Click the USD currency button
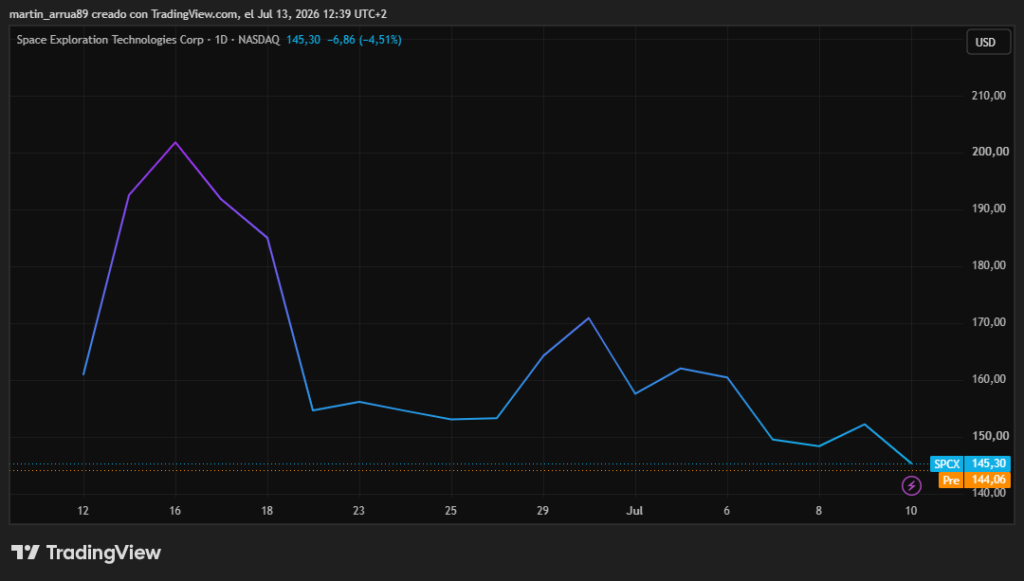The width and height of the screenshot is (1024, 581). pos(988,42)
